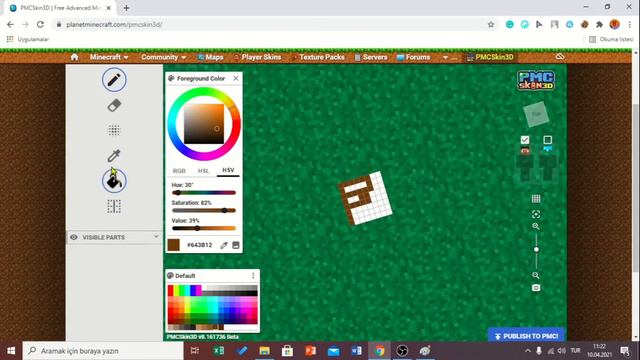This screenshot has height=360, width=640.
Task: Open the Minecraft dropdown menu
Action: point(109,57)
